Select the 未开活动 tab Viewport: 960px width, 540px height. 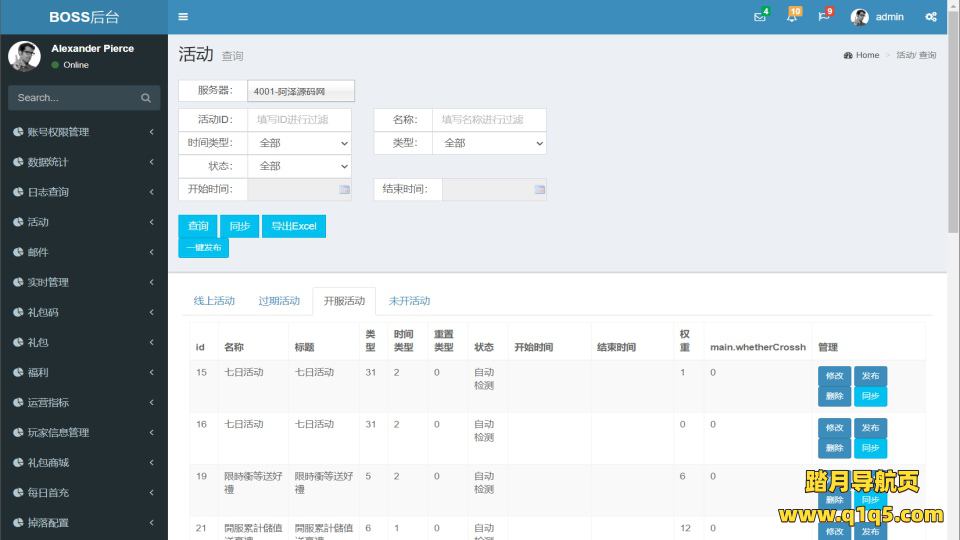[409, 301]
